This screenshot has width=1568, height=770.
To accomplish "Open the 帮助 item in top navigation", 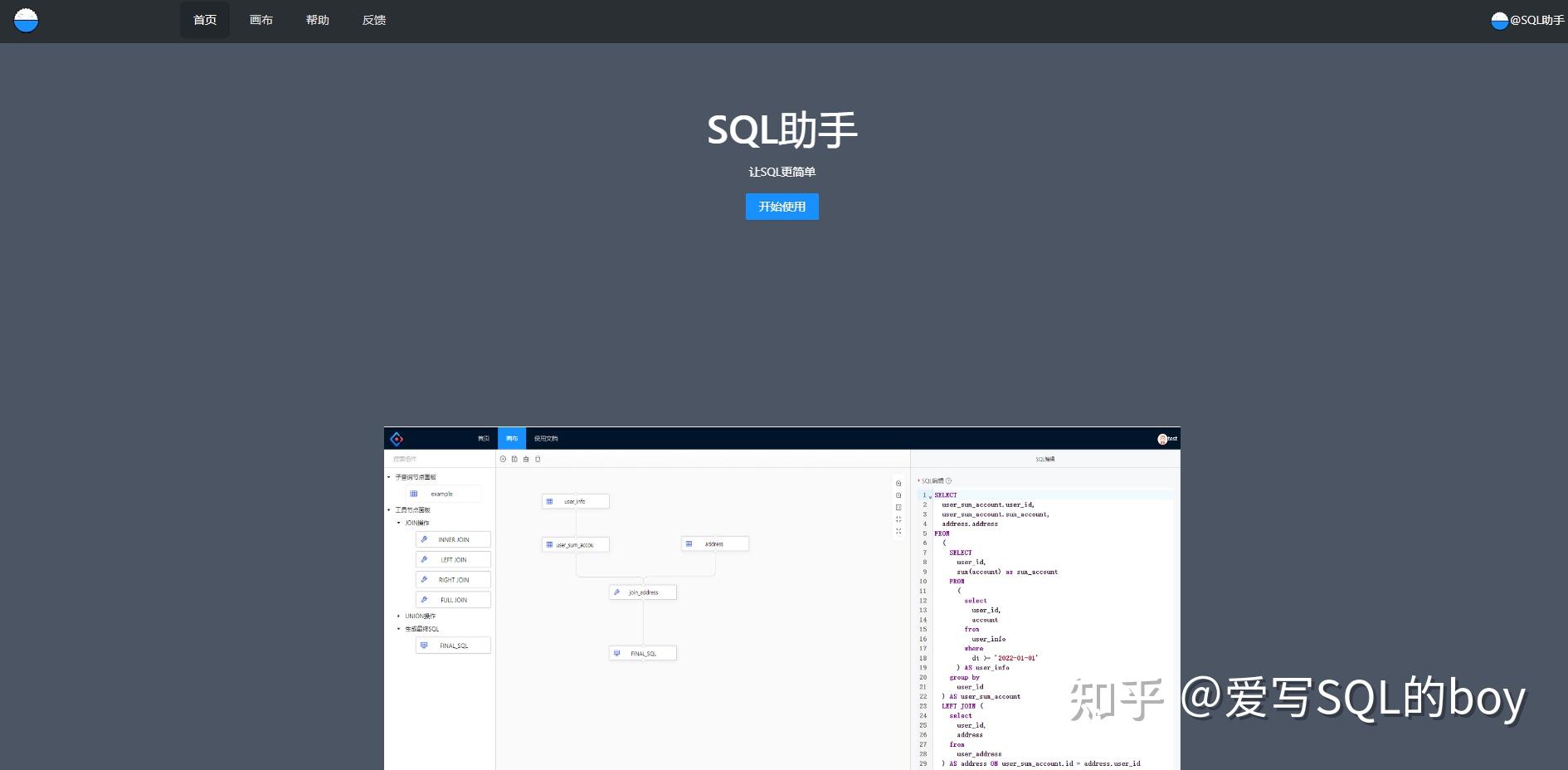I will tap(317, 20).
